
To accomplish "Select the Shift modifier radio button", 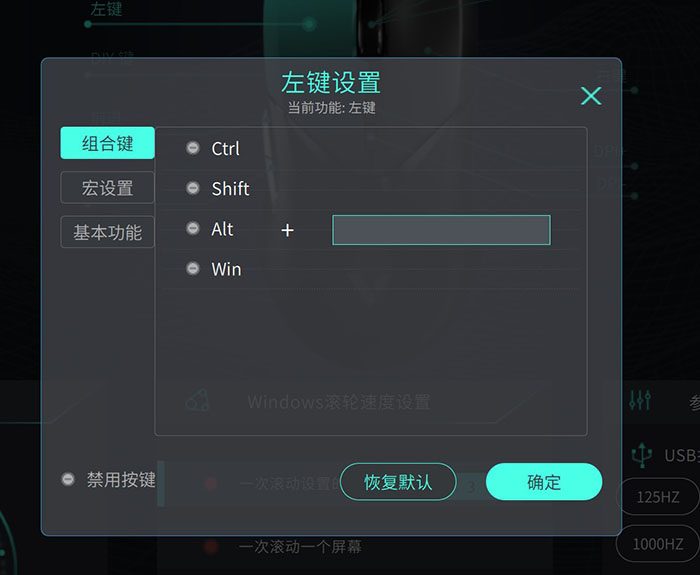I will click(193, 188).
